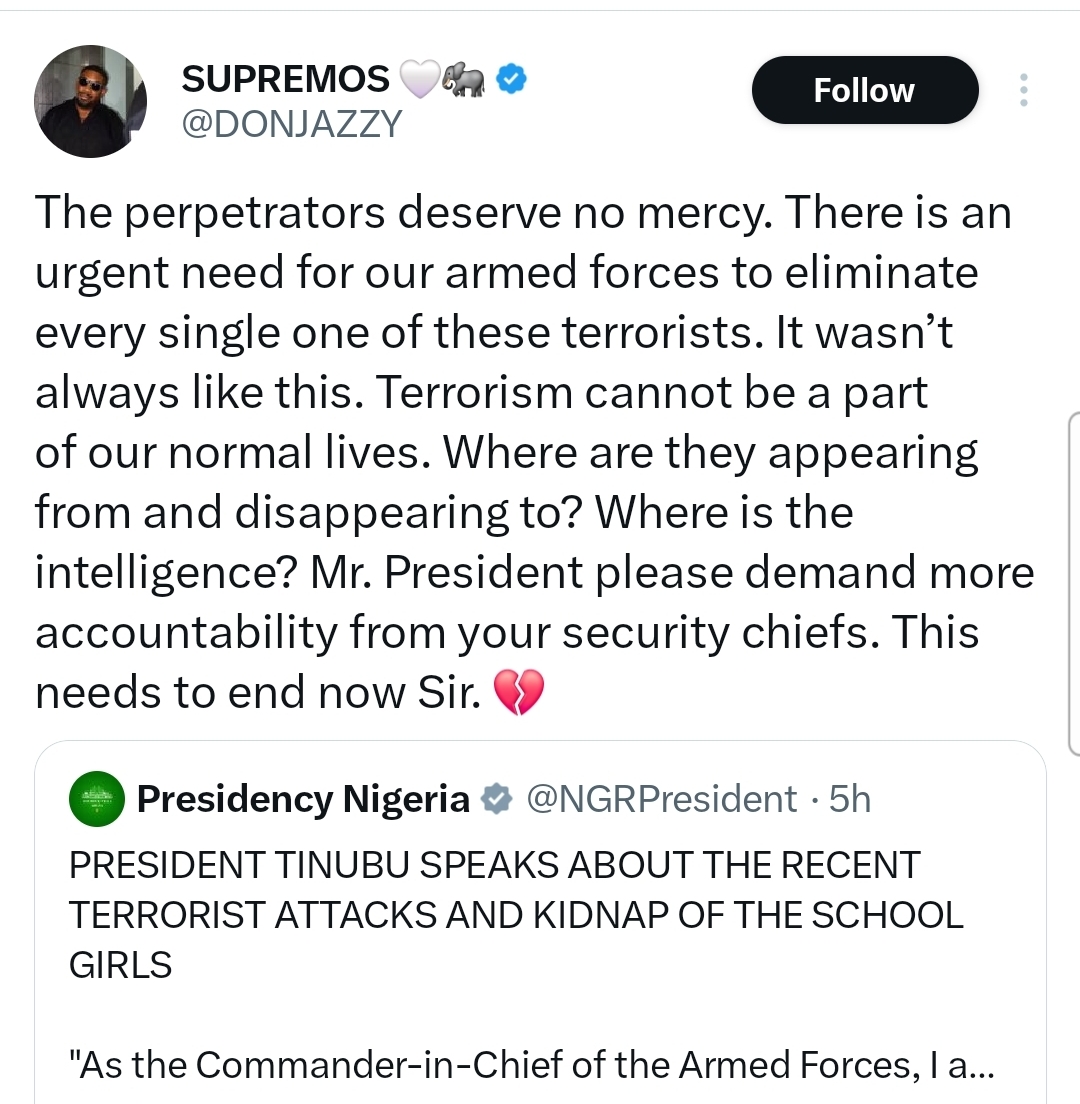
Task: Click the green Presidency Nigeria seal avatar
Action: (96, 798)
